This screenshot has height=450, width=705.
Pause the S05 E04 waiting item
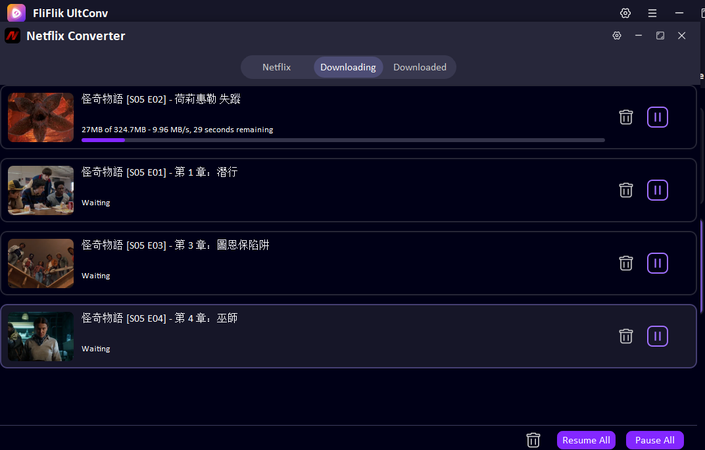click(657, 336)
